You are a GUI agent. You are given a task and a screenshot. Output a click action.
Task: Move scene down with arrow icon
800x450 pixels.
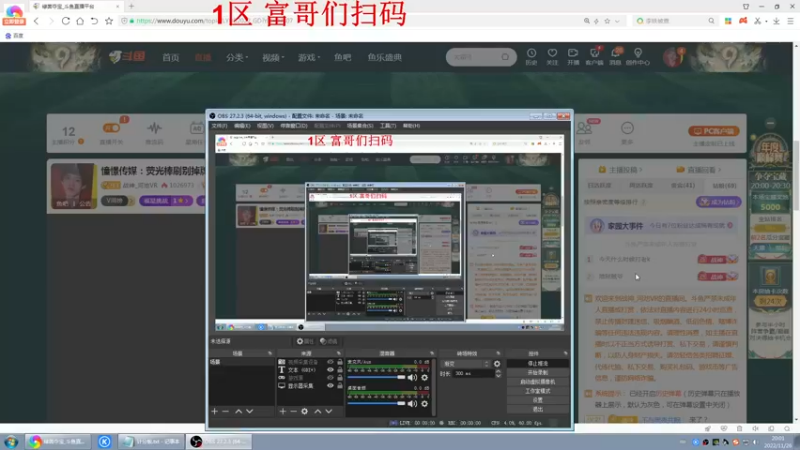249,411
